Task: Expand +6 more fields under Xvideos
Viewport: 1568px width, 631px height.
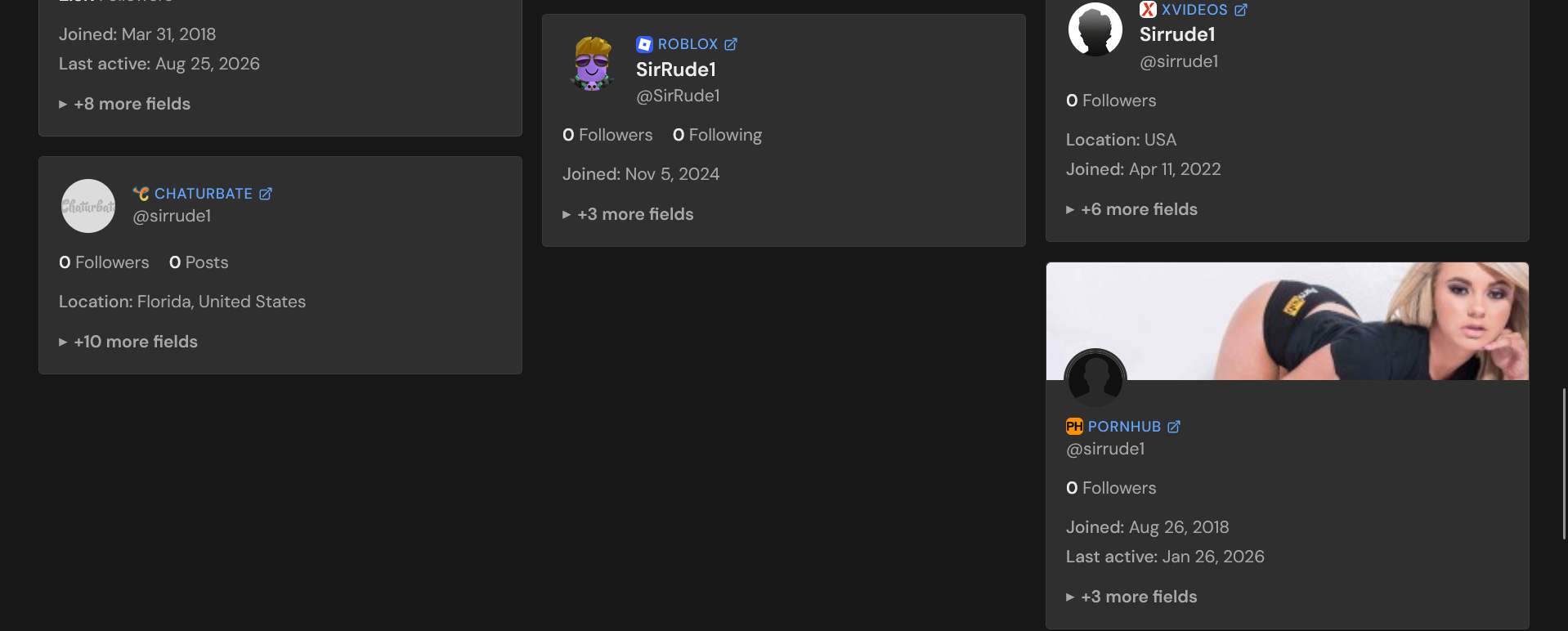Action: [1131, 209]
